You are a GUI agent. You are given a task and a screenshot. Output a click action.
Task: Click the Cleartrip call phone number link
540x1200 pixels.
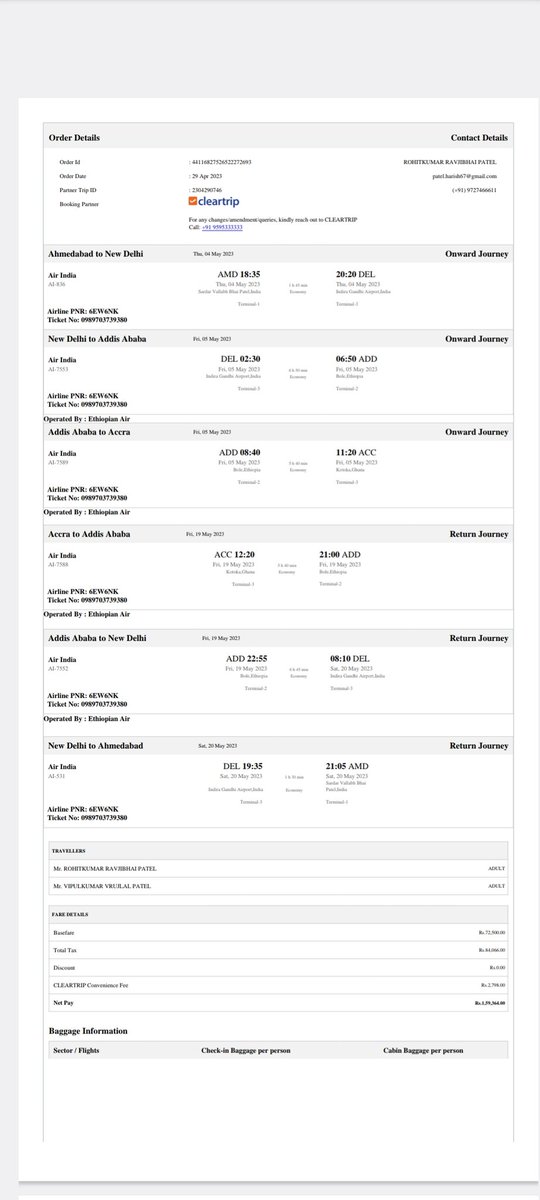coord(222,228)
